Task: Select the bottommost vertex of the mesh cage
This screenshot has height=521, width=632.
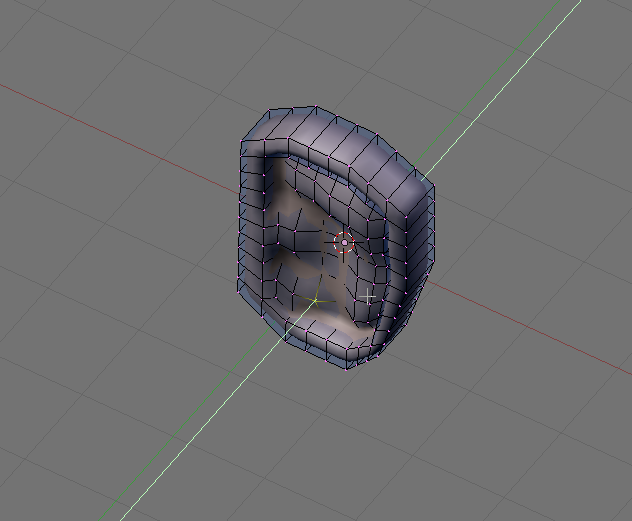Action: tap(346, 369)
